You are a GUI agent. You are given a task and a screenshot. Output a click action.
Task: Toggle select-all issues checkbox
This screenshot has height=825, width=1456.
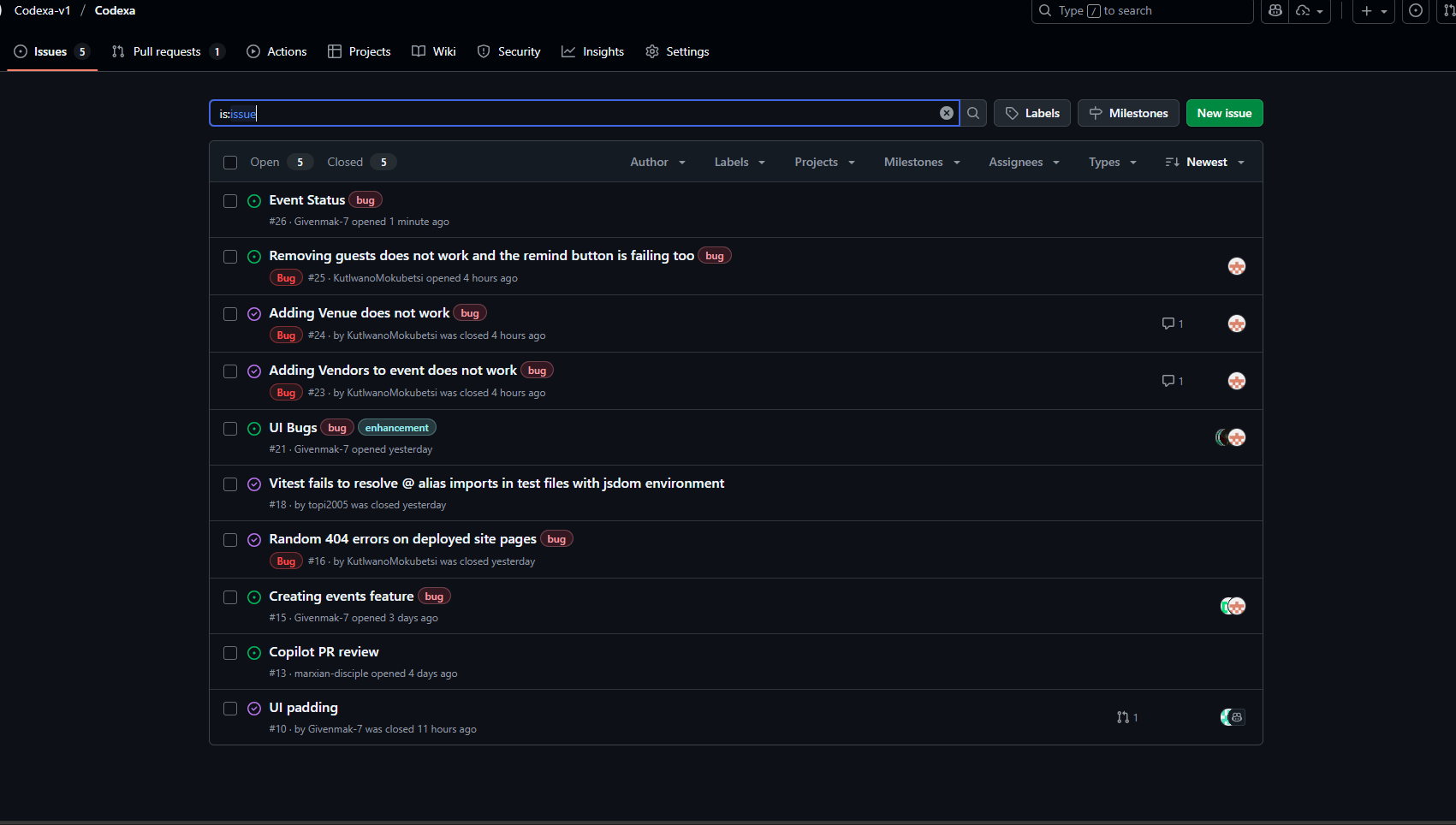click(x=230, y=163)
